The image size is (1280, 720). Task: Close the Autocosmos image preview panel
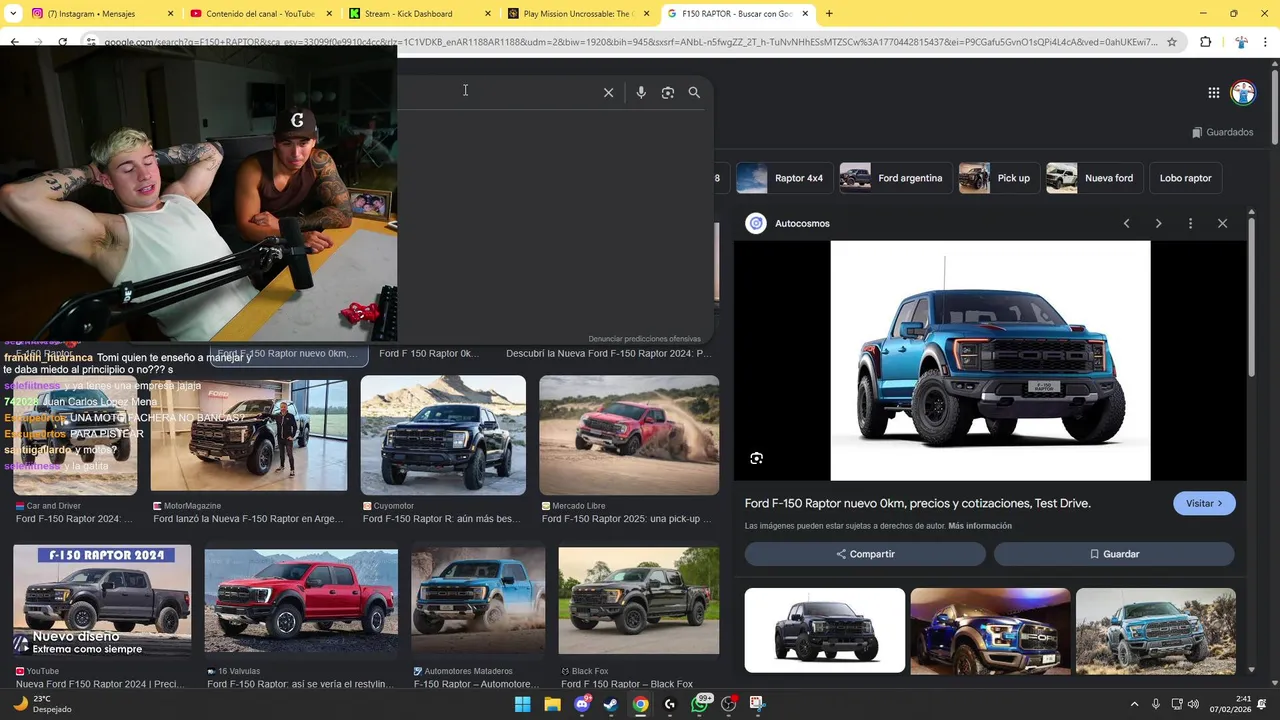click(x=1222, y=223)
